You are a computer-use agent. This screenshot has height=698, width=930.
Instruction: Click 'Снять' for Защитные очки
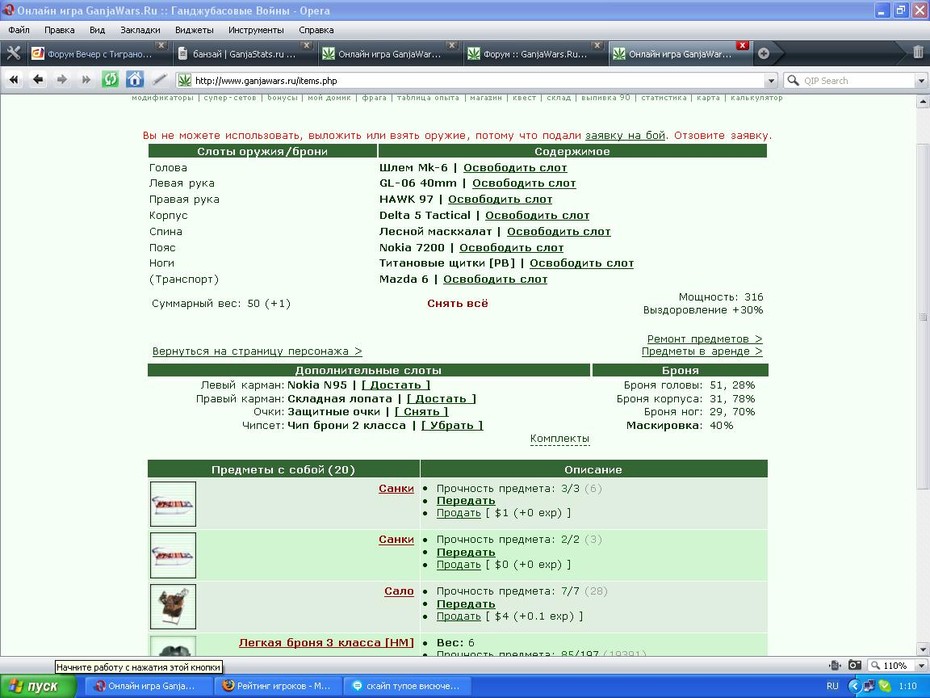421,412
